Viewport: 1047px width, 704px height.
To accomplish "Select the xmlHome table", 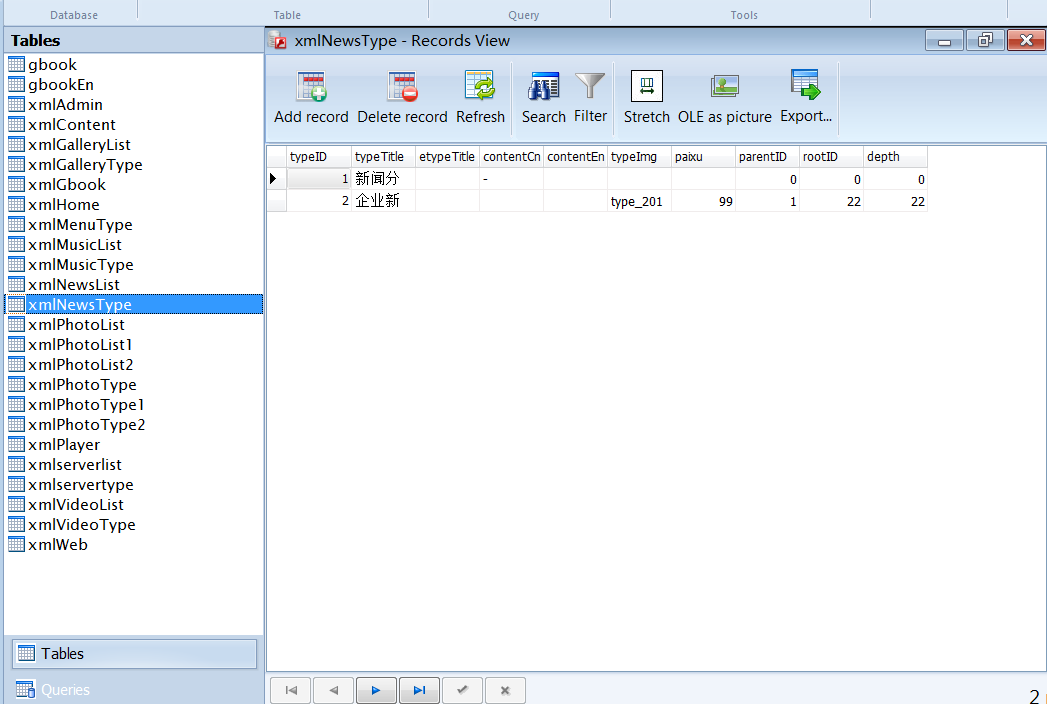I will (63, 205).
